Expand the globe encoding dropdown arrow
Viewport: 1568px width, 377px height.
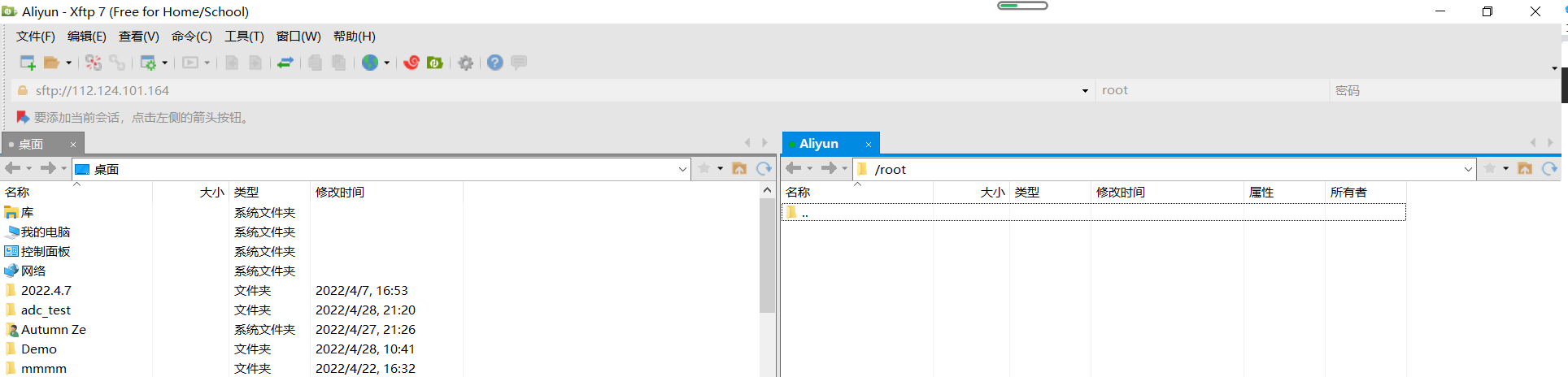click(387, 63)
